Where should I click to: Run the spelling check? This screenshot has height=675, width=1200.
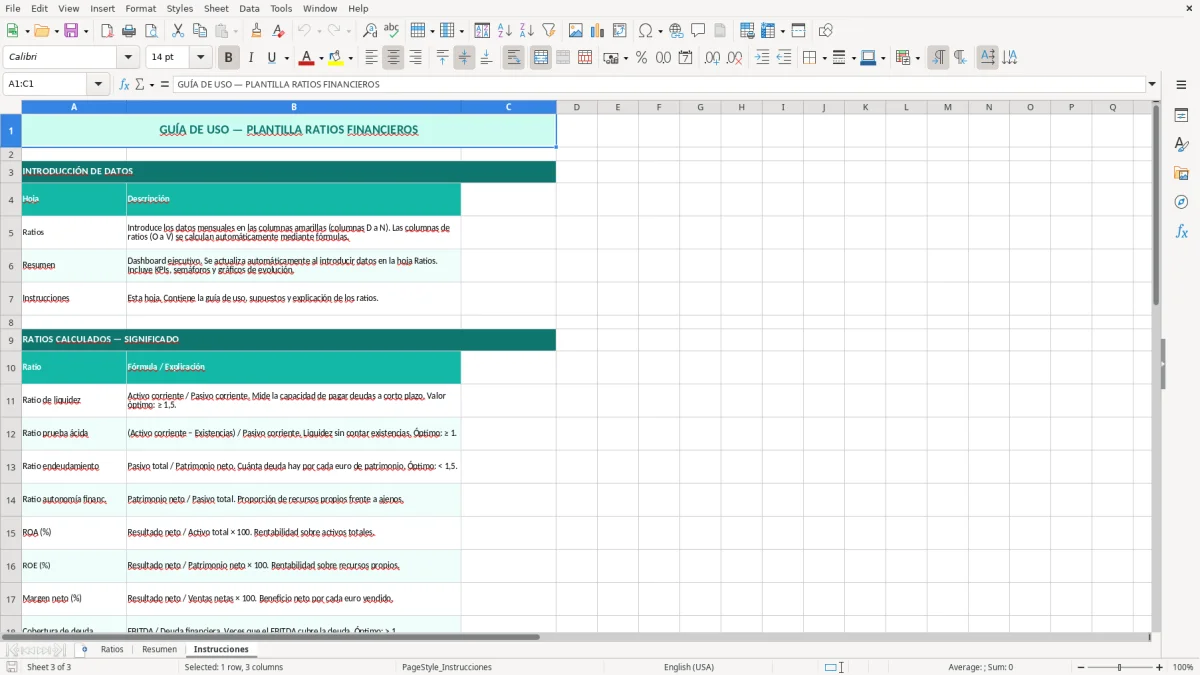pyautogui.click(x=392, y=31)
